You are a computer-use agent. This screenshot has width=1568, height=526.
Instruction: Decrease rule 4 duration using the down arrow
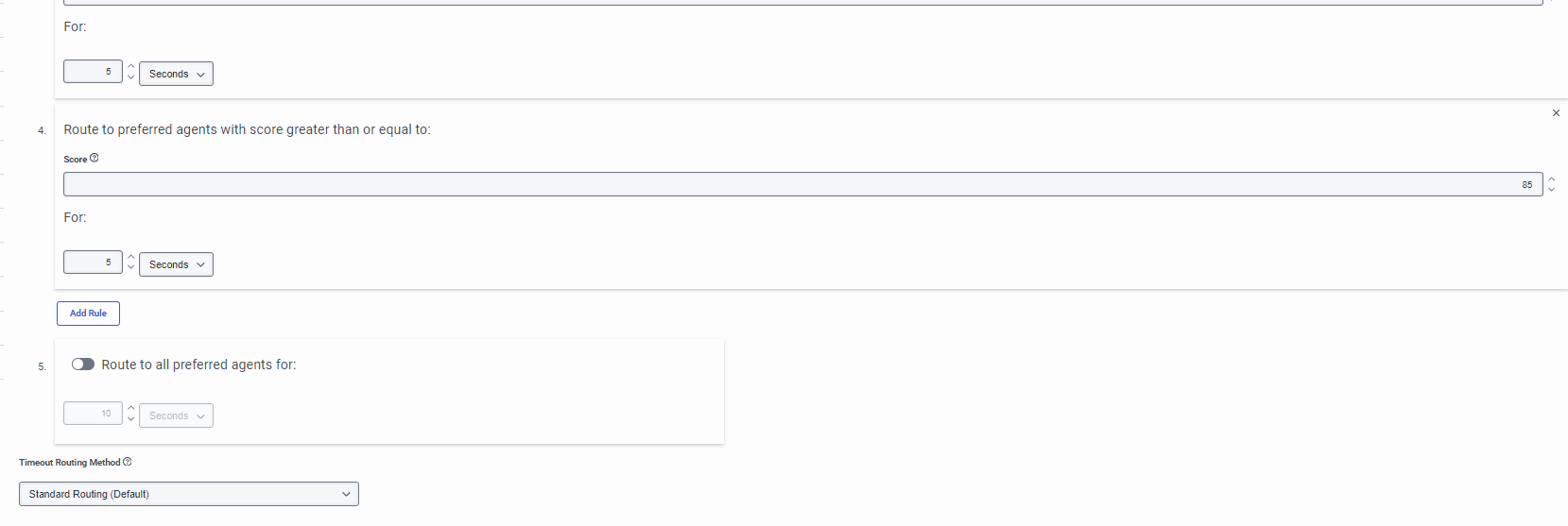130,268
